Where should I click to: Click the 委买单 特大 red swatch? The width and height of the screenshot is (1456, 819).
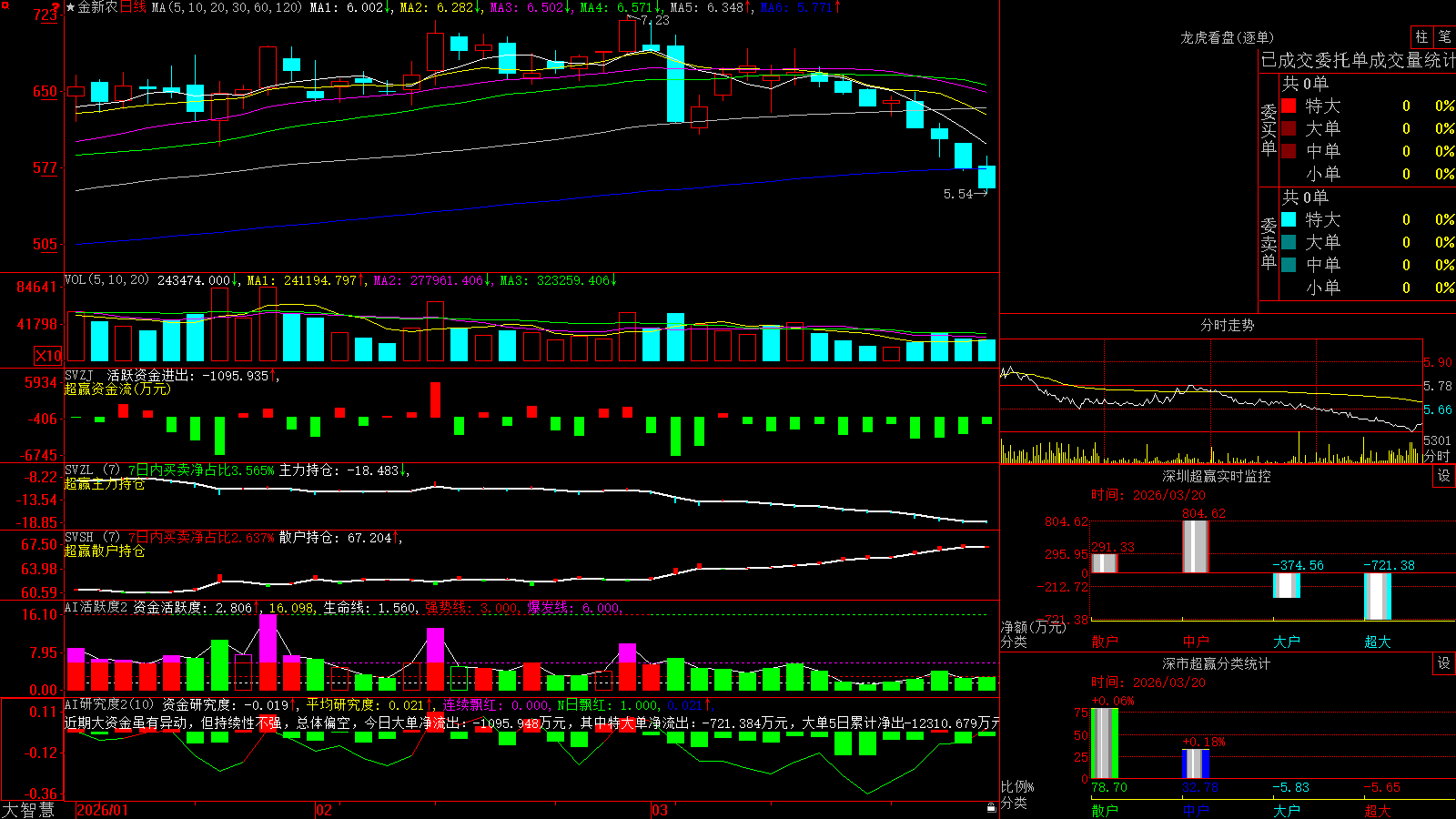pos(1289,106)
